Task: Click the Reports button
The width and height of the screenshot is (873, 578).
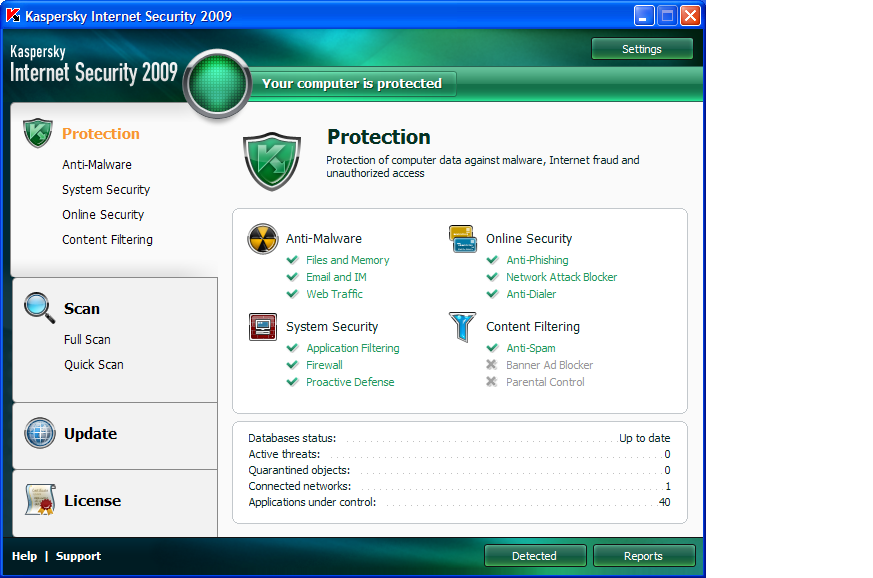Action: pyautogui.click(x=644, y=556)
